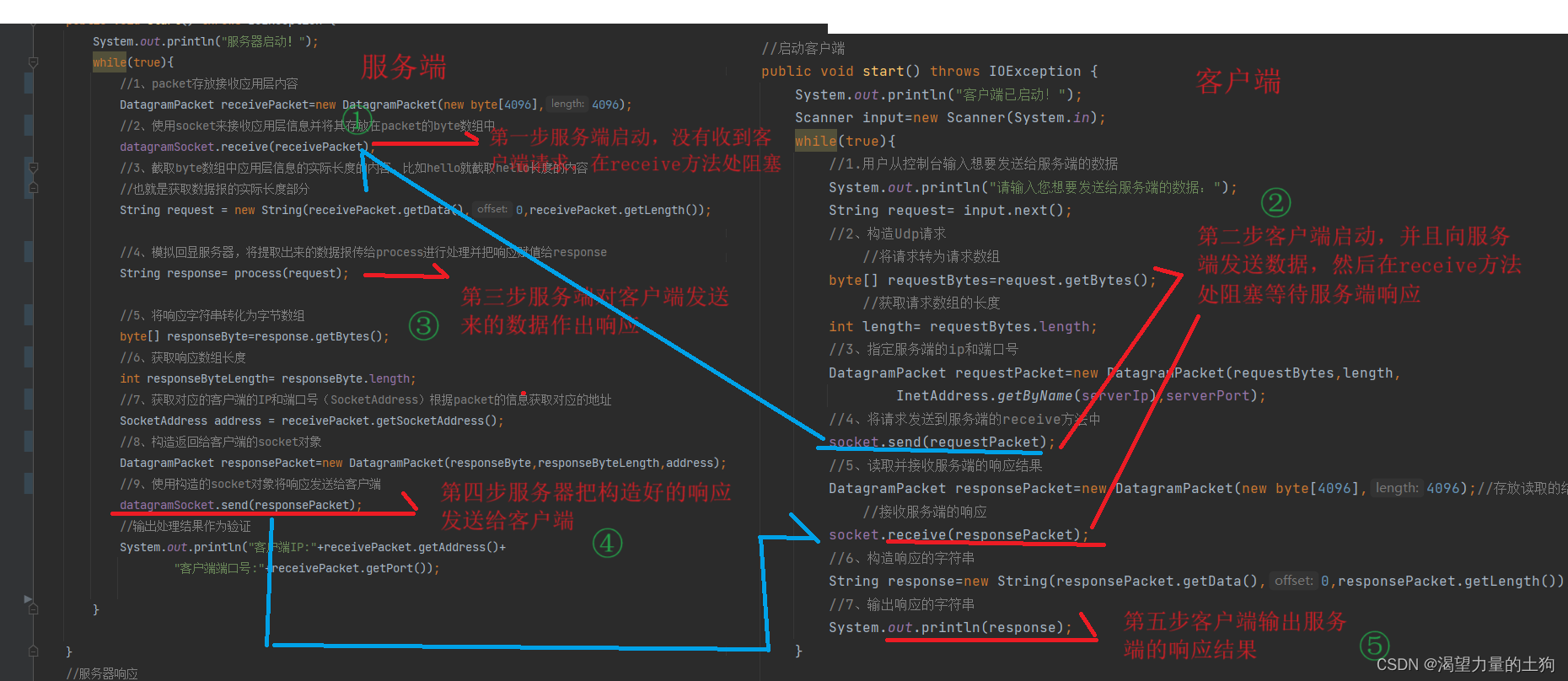Image resolution: width=1568 pixels, height=681 pixels.
Task: Click change marker beside //1、packet comment line
Action: tap(29, 83)
